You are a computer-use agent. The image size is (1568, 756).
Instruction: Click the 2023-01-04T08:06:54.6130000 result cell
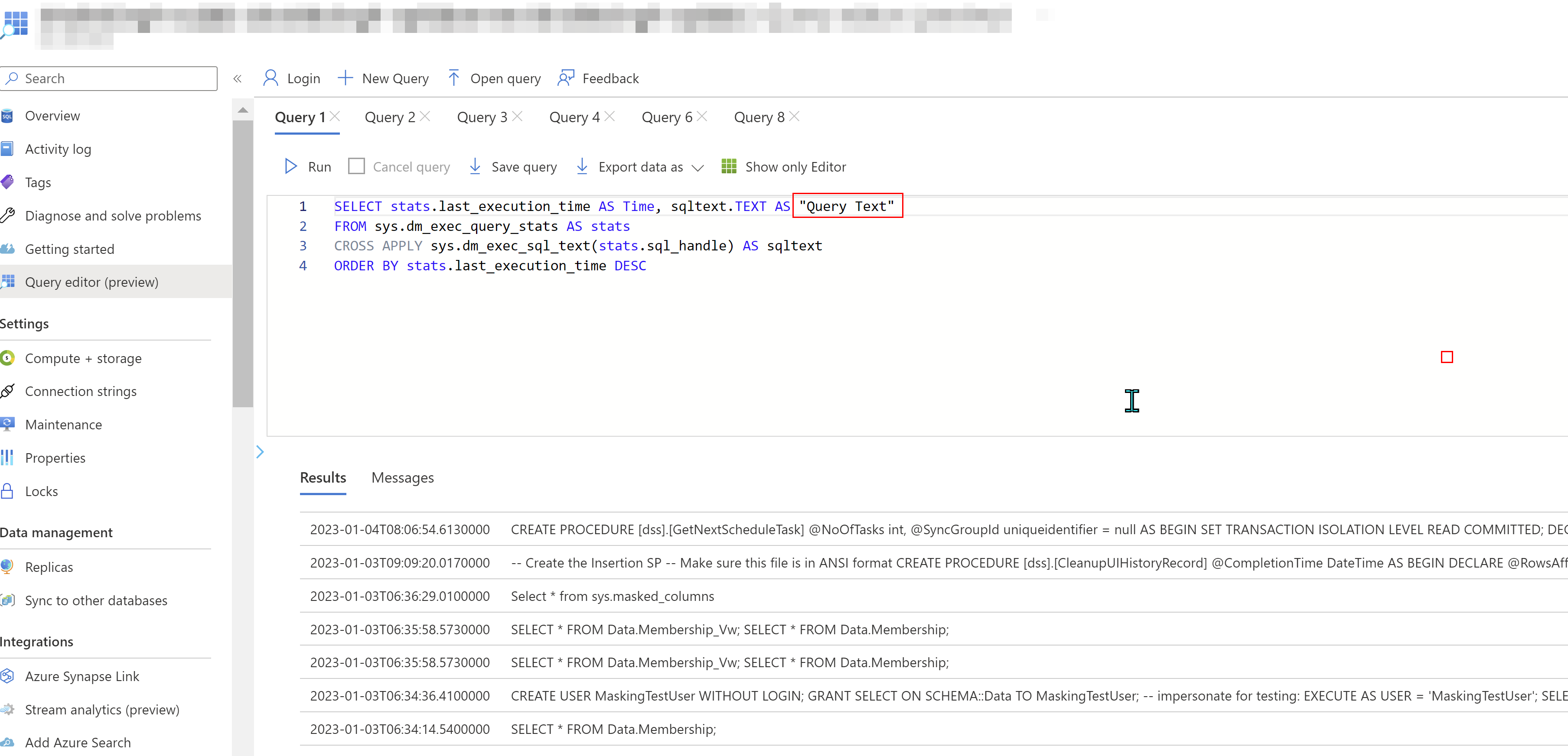(x=400, y=529)
